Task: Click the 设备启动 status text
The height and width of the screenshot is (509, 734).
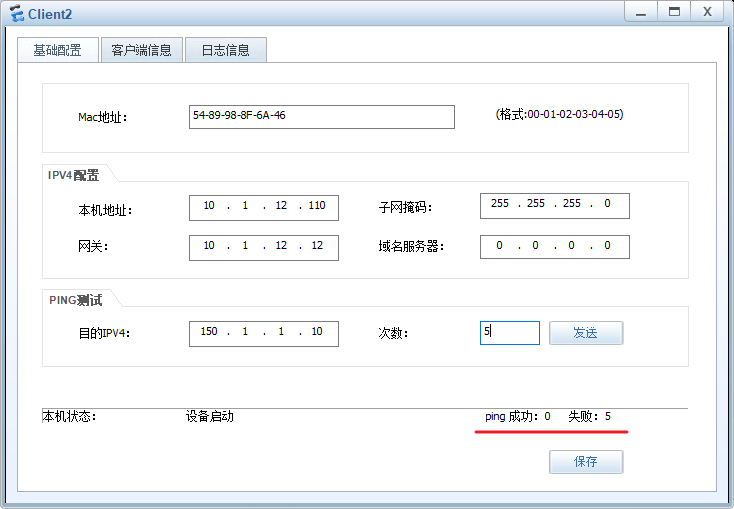Action: (210, 416)
